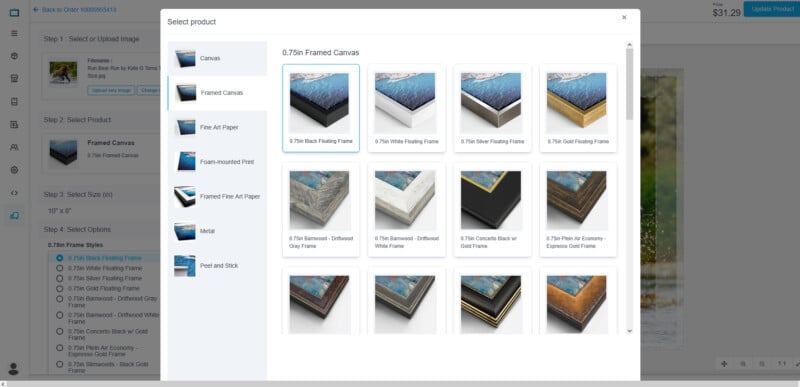Click the dialog scrollbar down arrow

[629, 331]
